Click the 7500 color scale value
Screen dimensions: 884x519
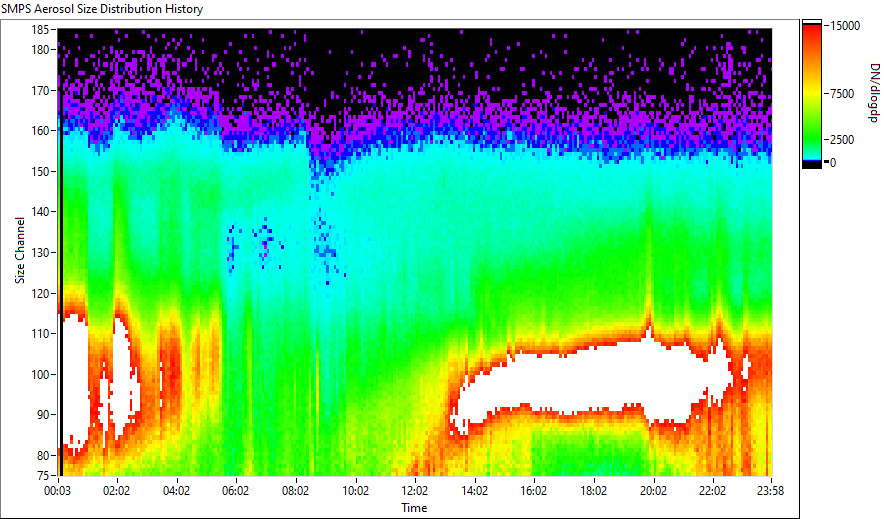coord(843,94)
